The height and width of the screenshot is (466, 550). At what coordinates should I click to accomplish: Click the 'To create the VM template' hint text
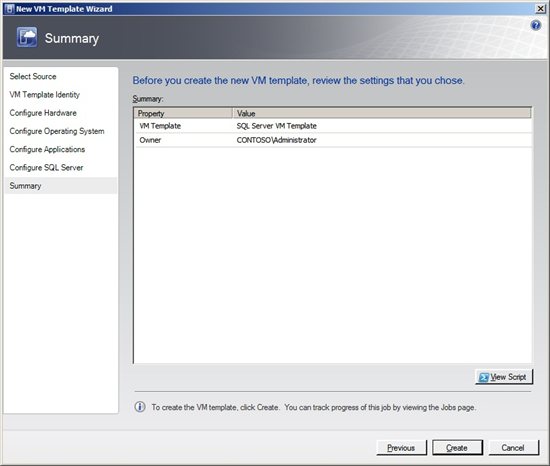pos(314,407)
